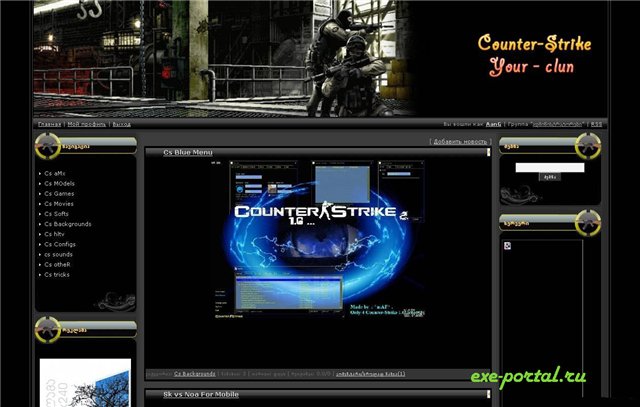Open the comments link below the Cs Blue Menu post
This screenshot has width=640, height=407.
[x=371, y=374]
